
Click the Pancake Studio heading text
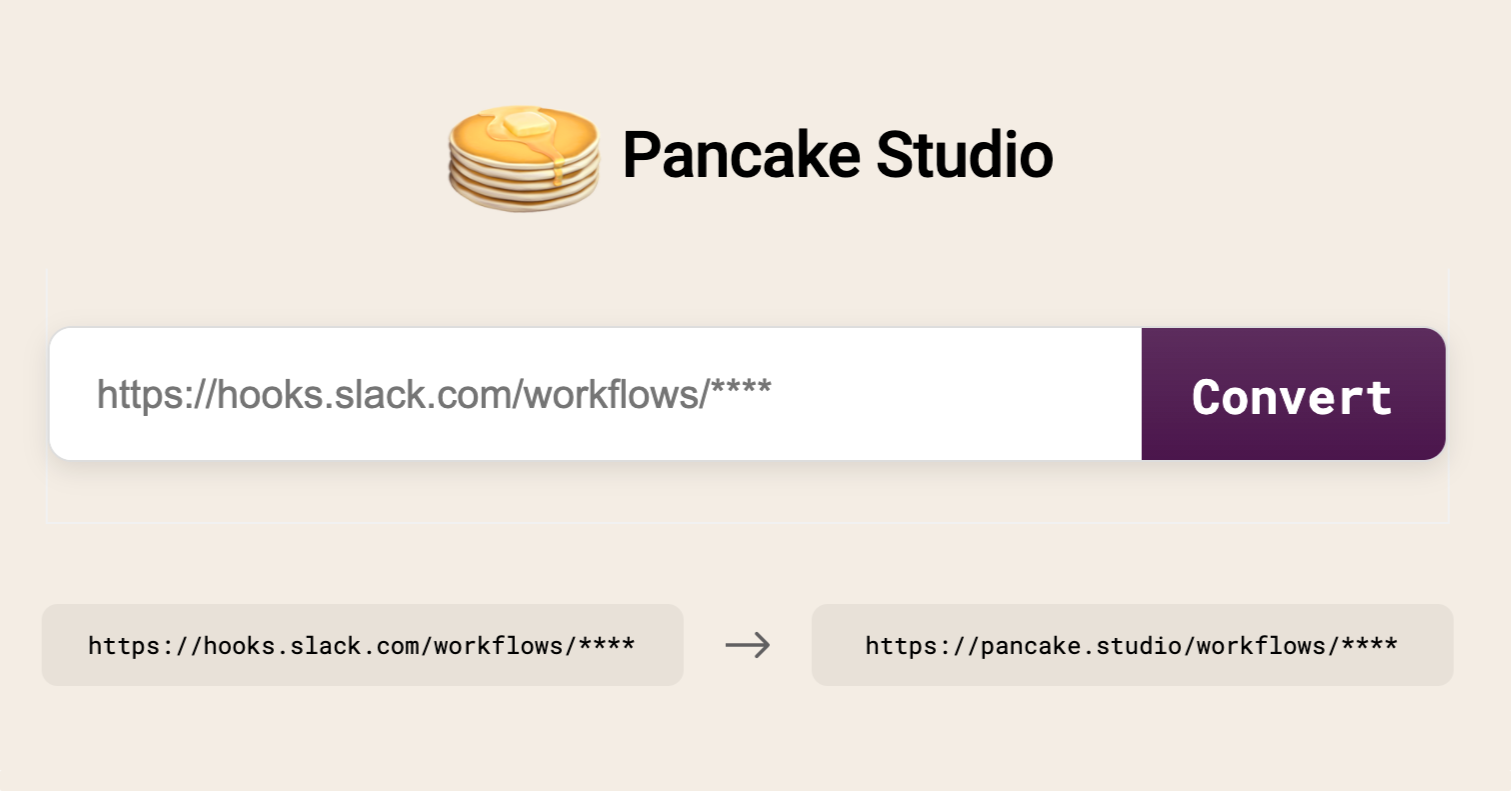pyautogui.click(x=838, y=155)
